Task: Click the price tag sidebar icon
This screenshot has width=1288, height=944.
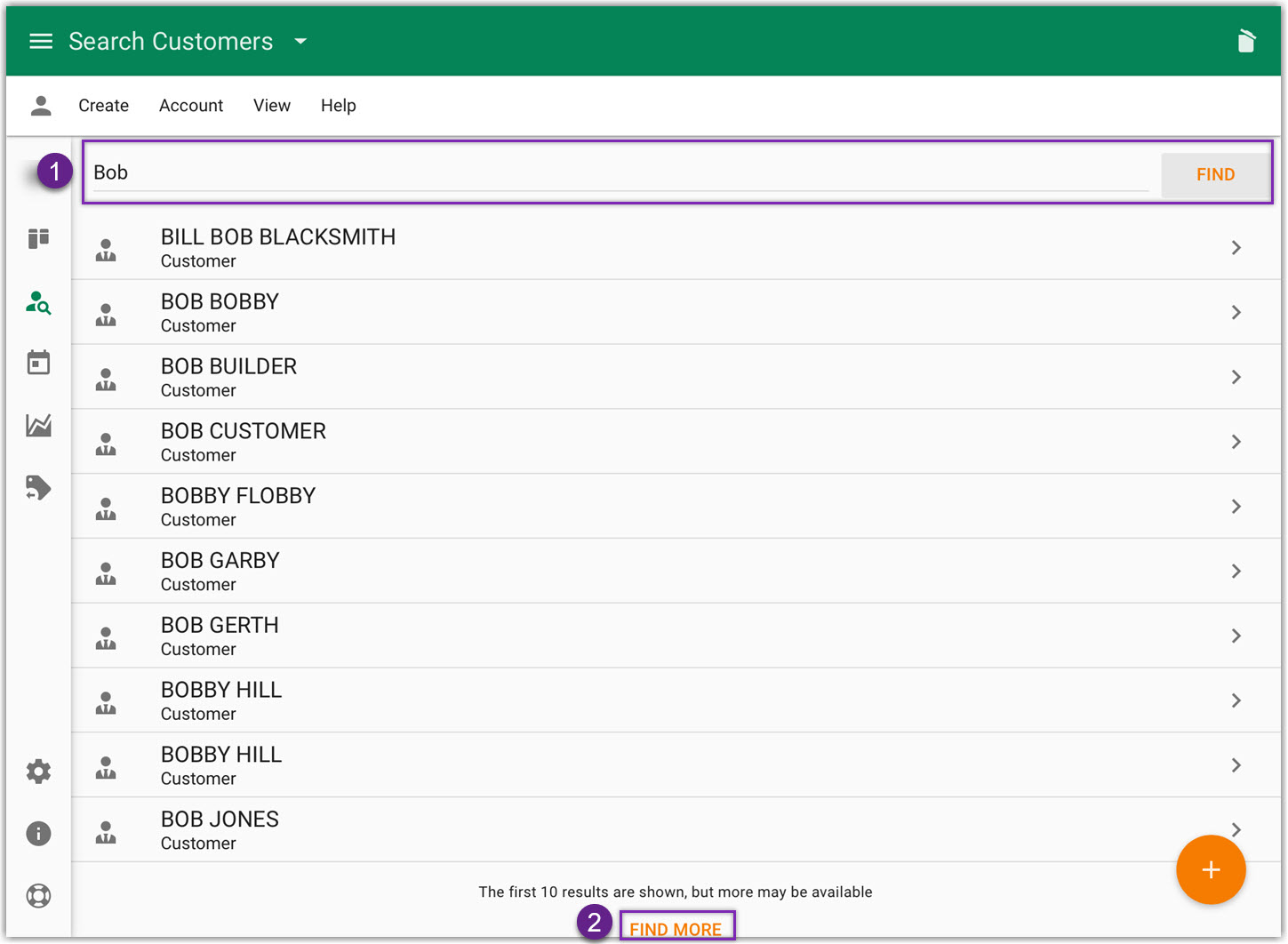Action: click(38, 487)
